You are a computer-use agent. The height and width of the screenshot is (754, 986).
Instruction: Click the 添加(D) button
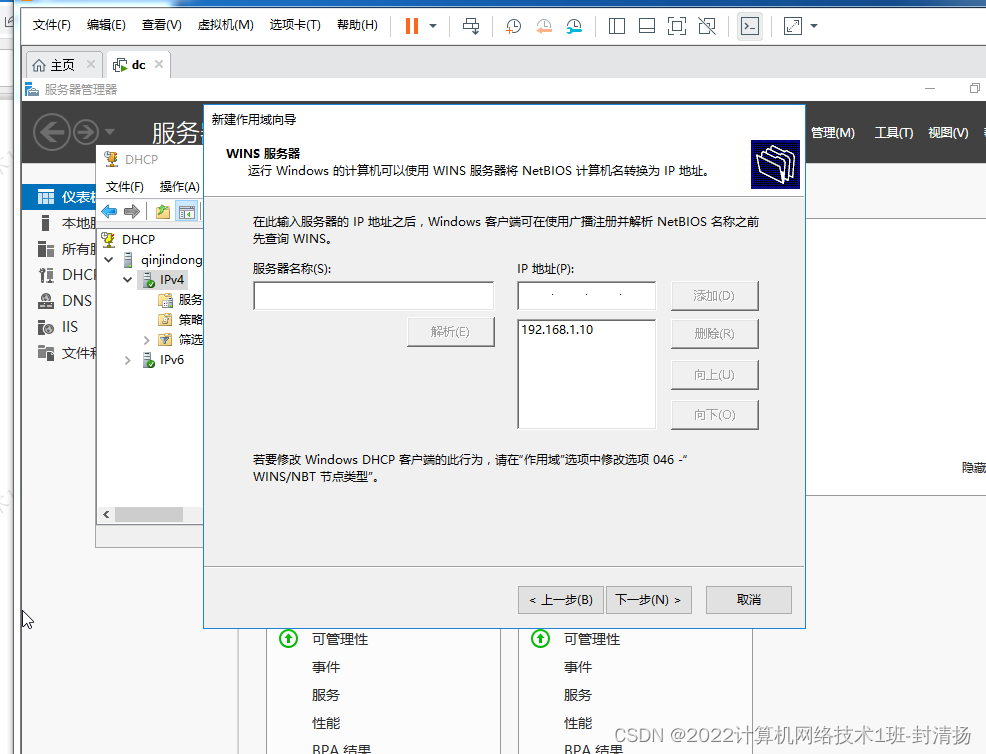click(714, 296)
